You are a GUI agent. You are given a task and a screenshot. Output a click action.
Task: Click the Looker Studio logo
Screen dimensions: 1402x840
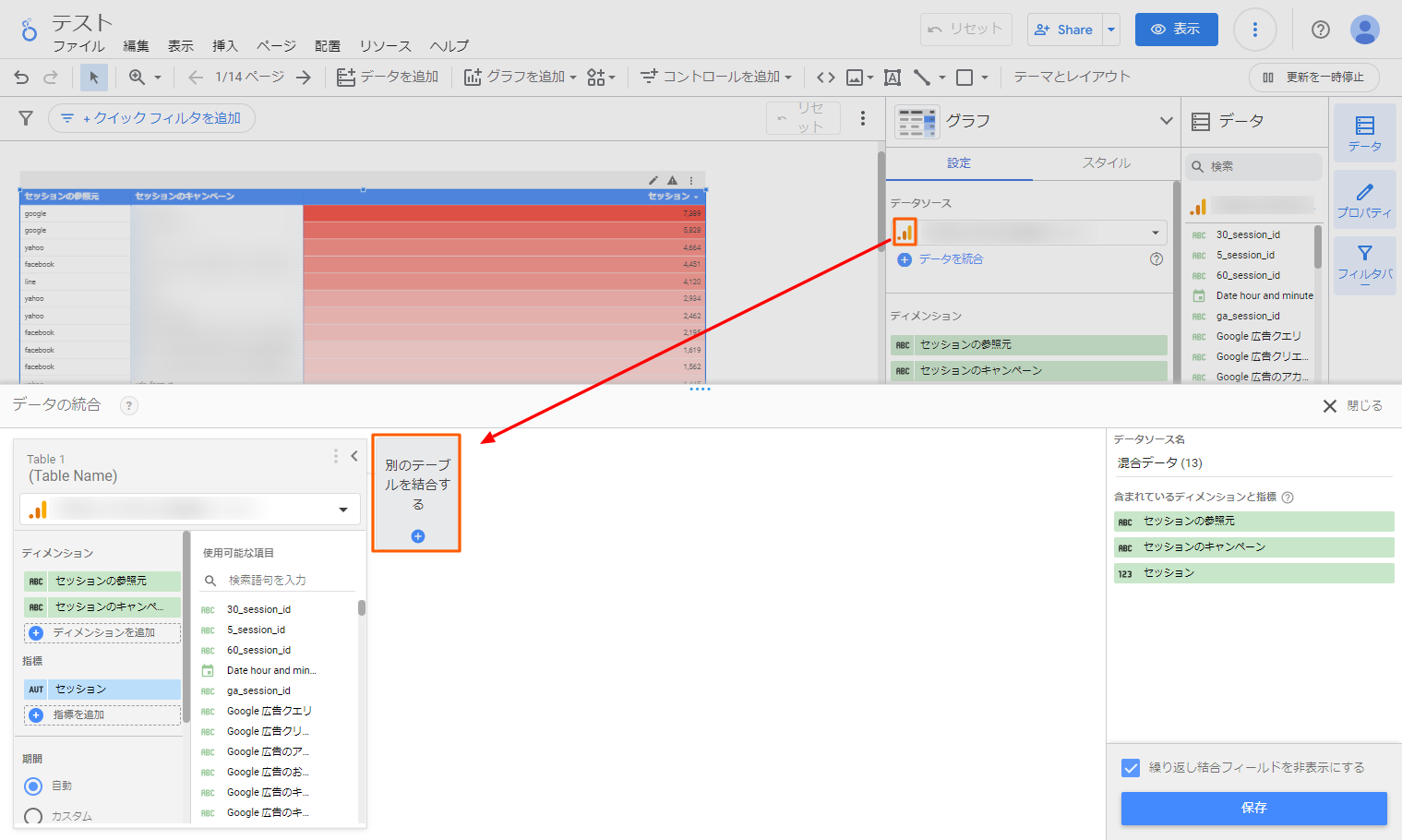coord(29,30)
